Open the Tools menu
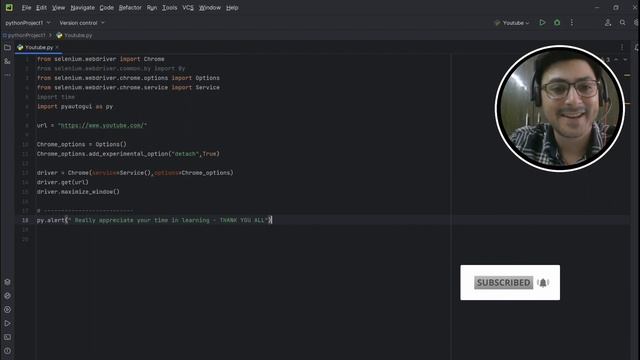 [169, 8]
